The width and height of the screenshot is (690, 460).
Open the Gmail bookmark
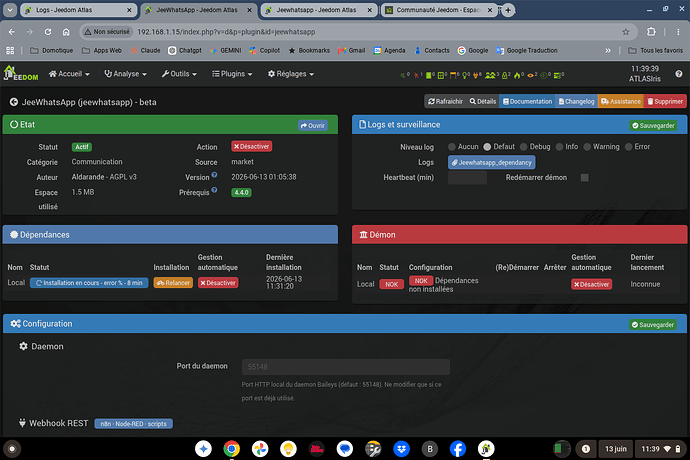coord(352,51)
